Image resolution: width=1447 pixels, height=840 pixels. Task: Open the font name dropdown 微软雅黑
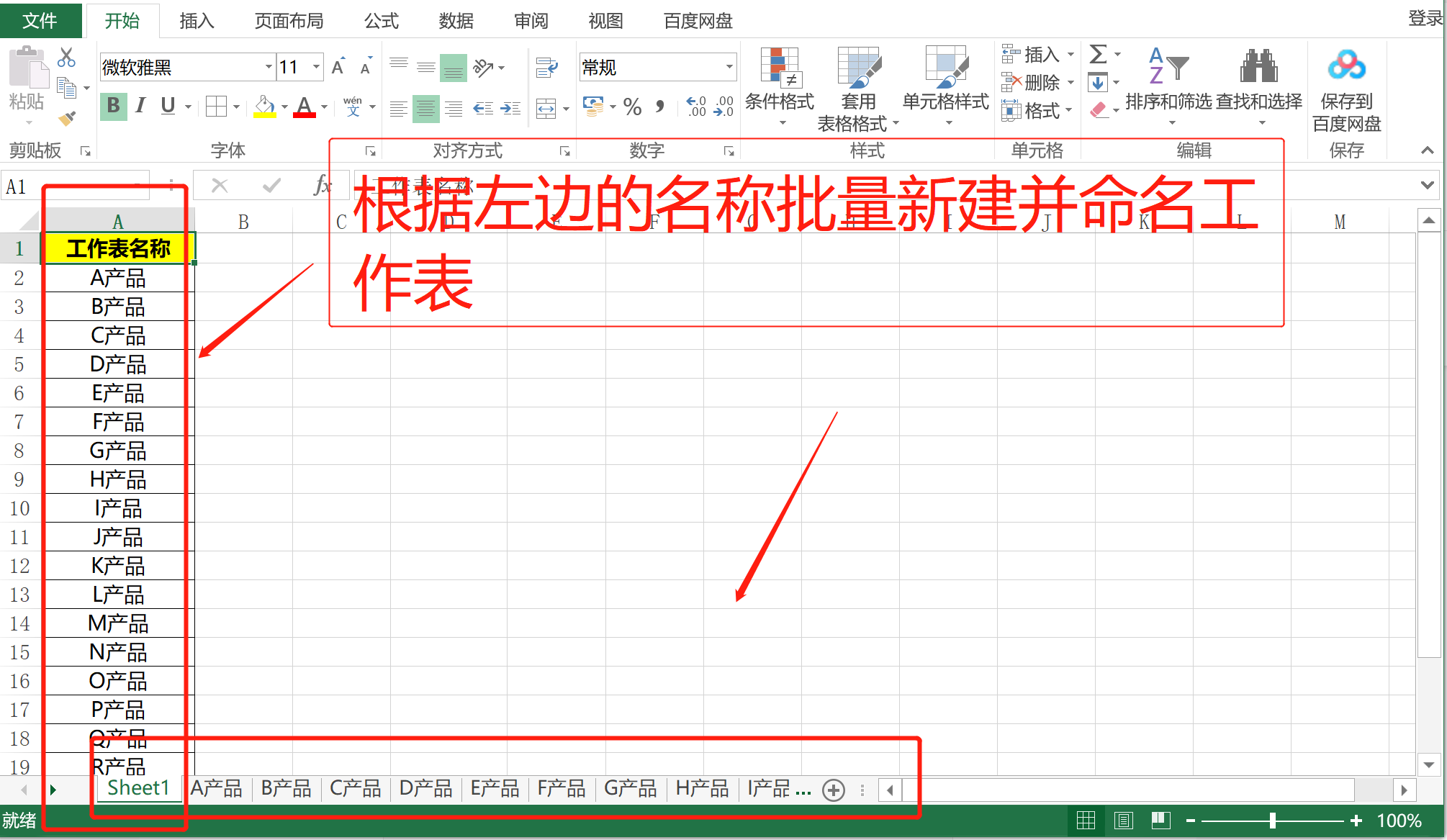click(269, 67)
